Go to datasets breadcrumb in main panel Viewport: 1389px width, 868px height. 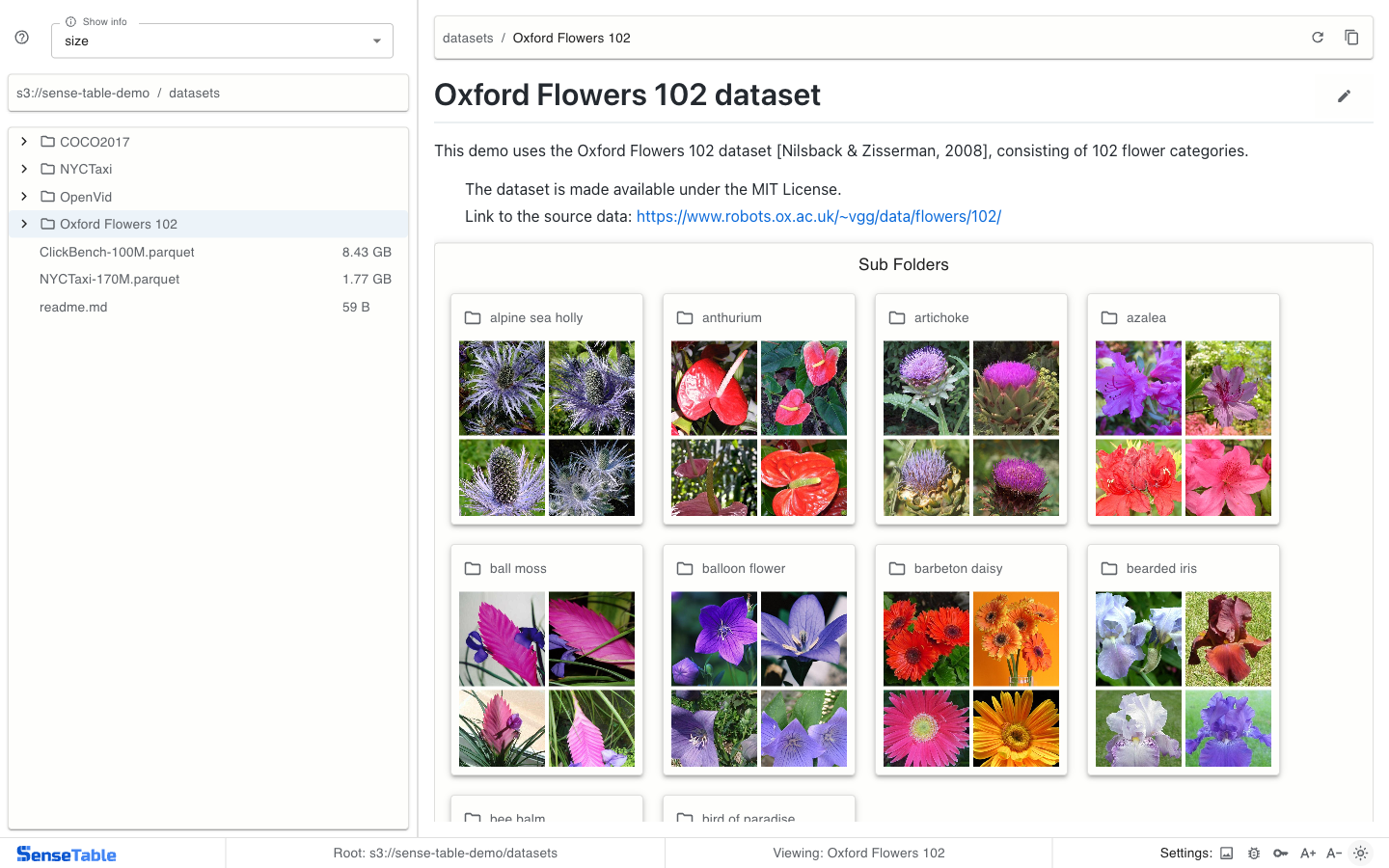tap(468, 39)
